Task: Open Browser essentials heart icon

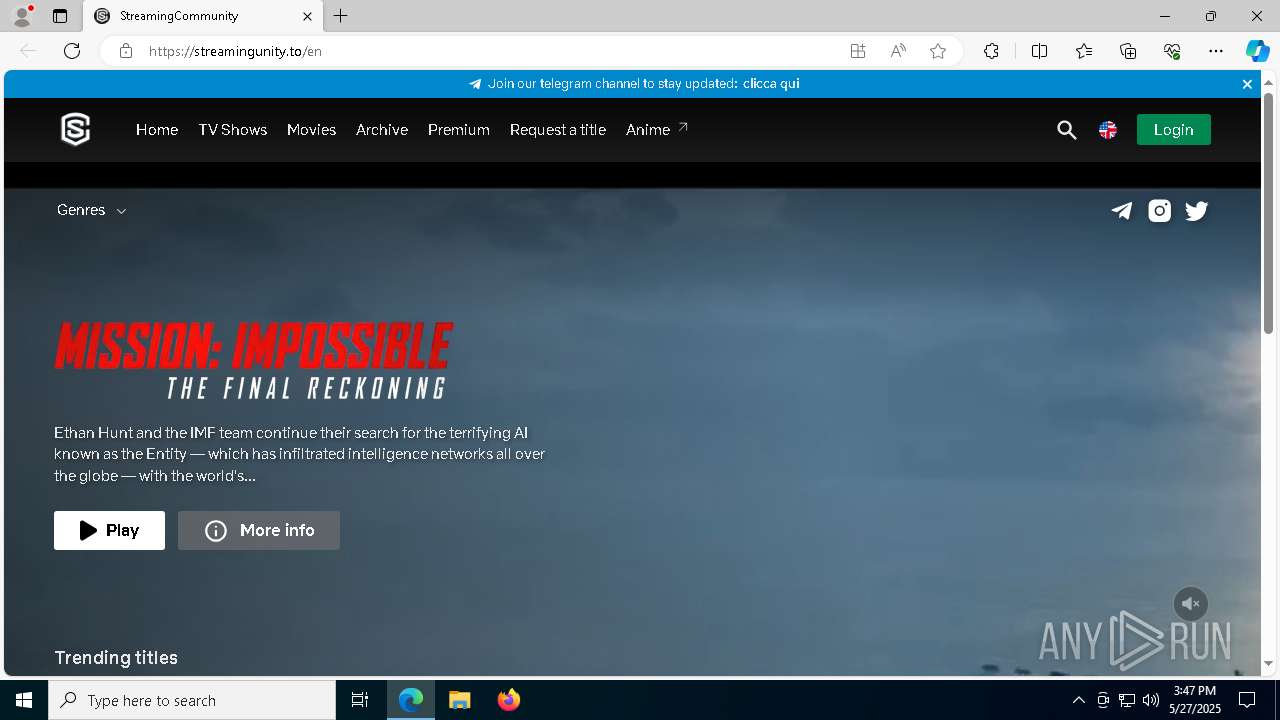Action: tap(1172, 51)
